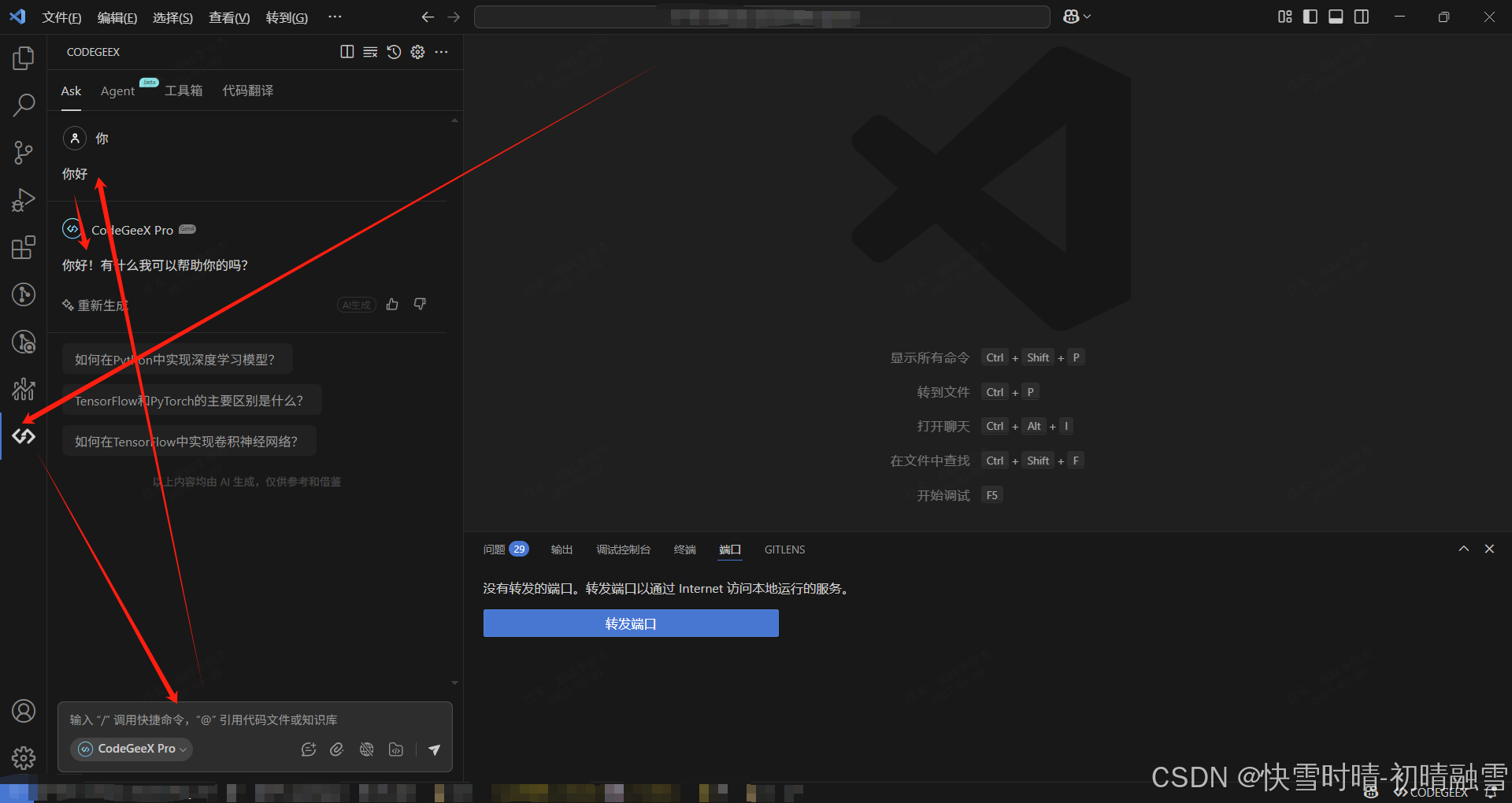This screenshot has width=1512, height=803.
Task: Go back with the left arrow
Action: [x=428, y=17]
